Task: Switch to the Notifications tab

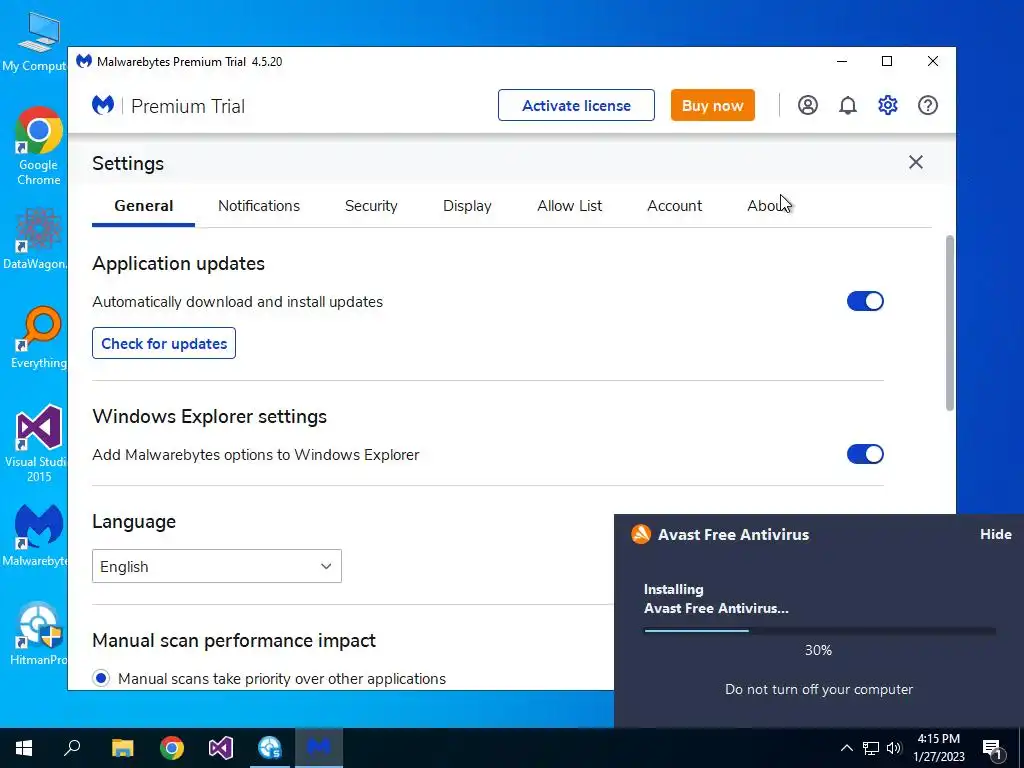Action: (259, 206)
